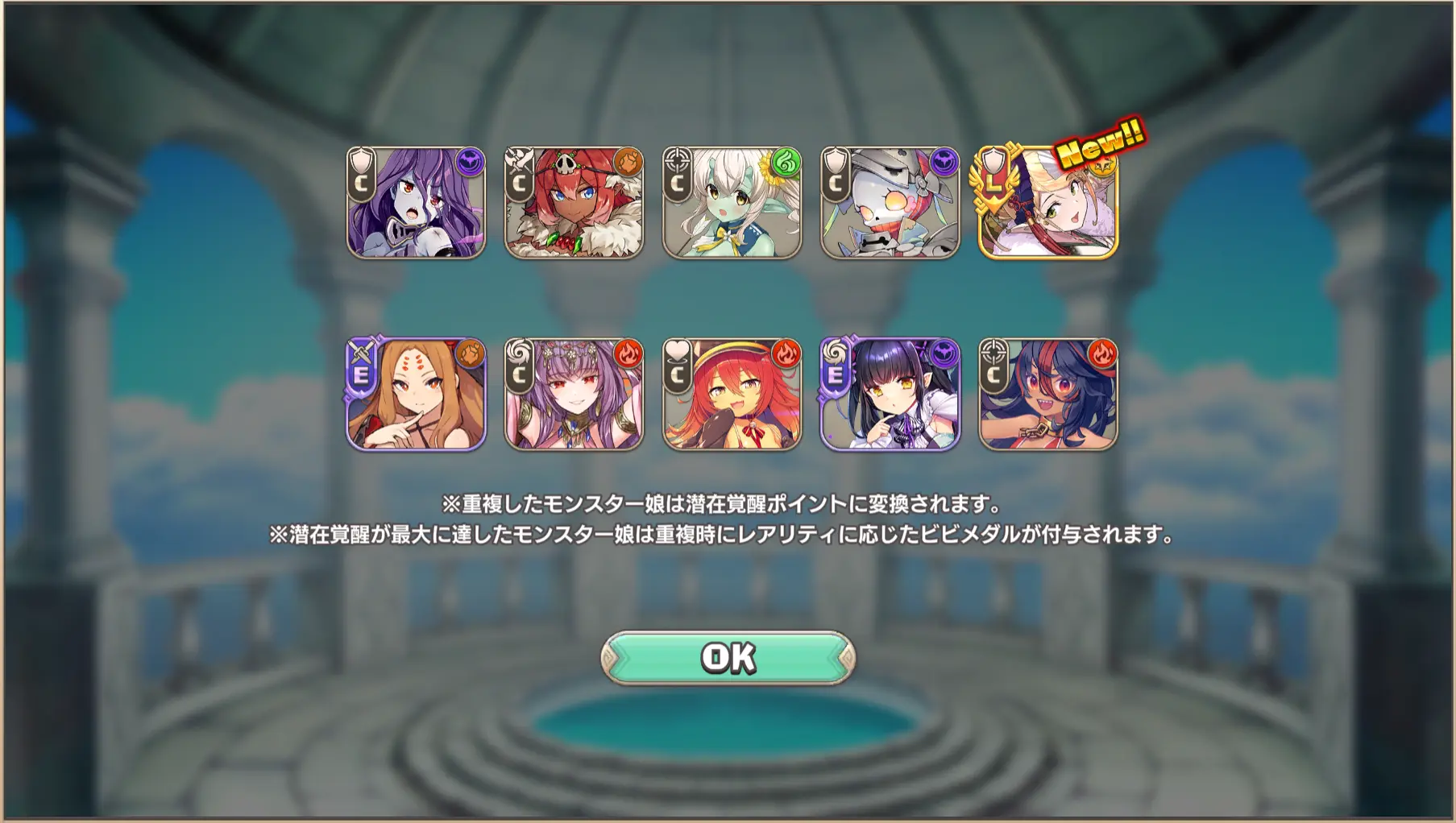1456x823 pixels.
Task: Click the New!! badge on legendary card
Action: click(x=1101, y=143)
